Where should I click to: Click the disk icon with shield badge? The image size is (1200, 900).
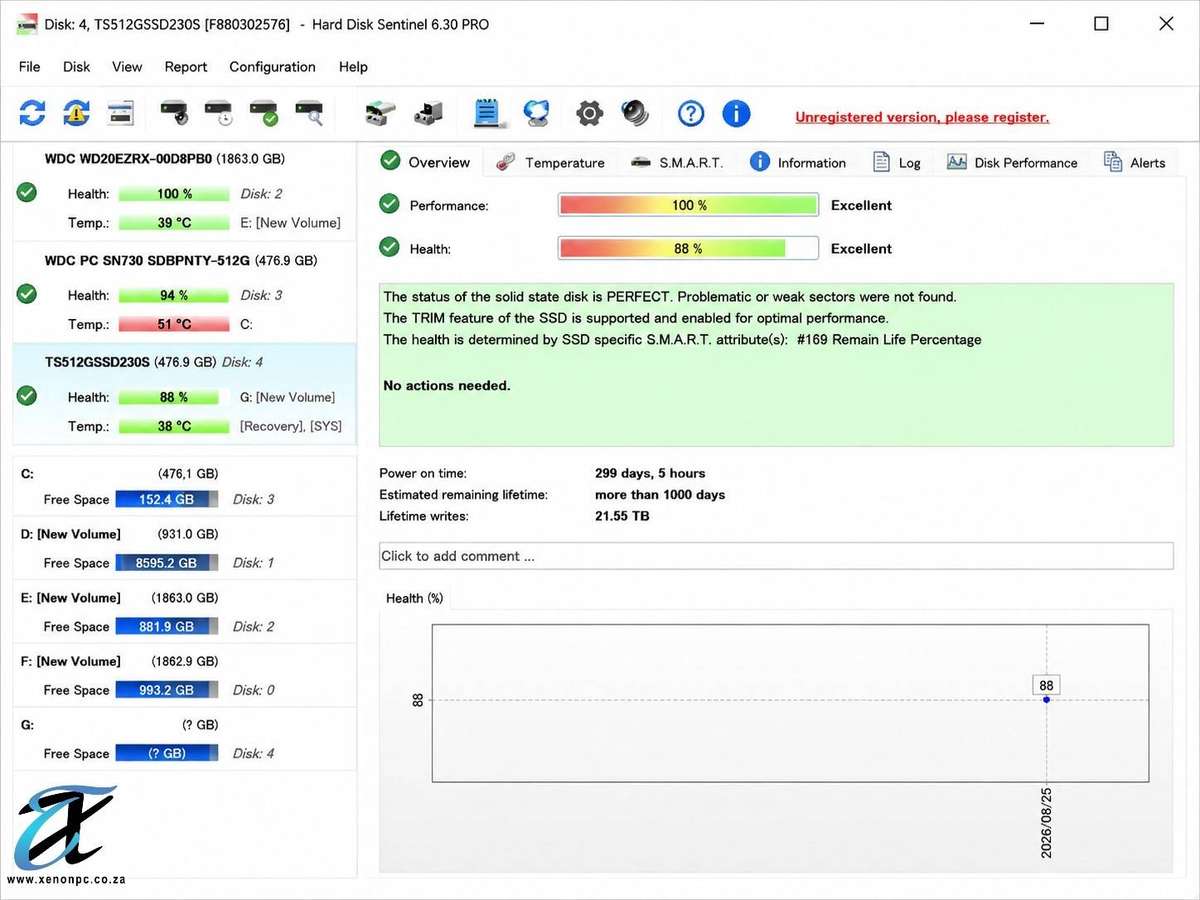coord(174,113)
